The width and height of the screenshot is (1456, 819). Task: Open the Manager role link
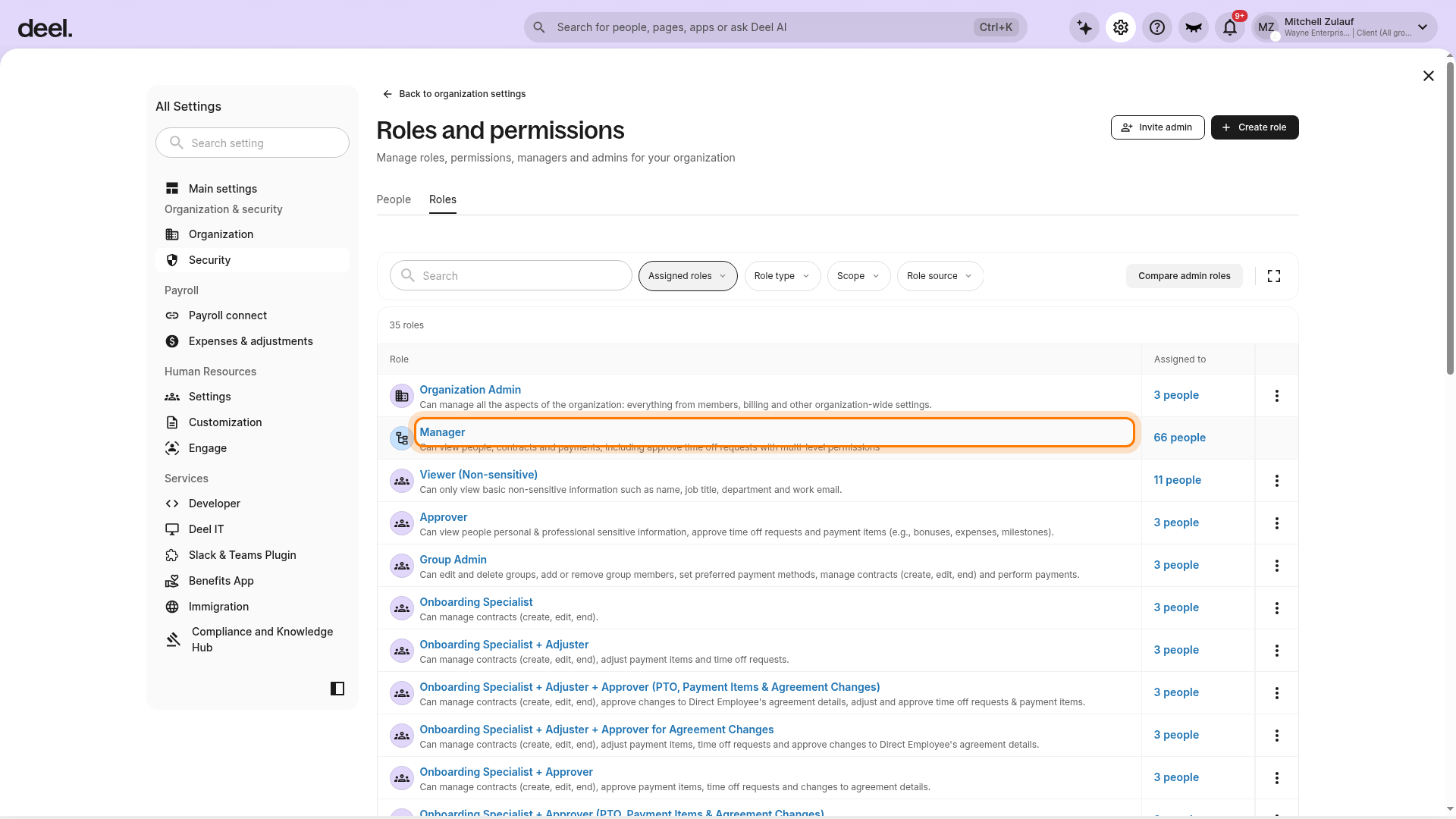[442, 432]
